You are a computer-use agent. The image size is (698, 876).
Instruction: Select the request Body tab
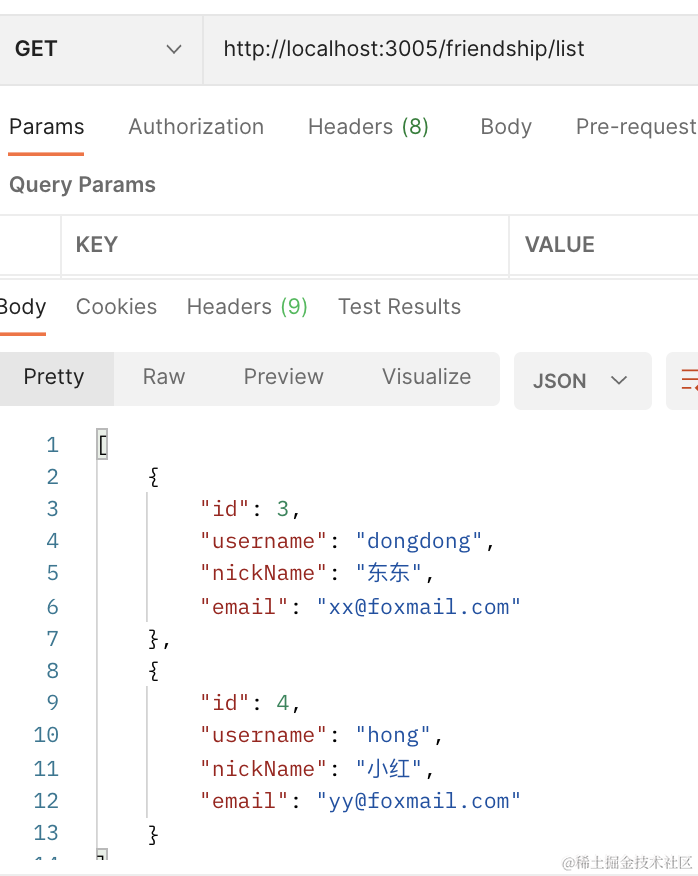(x=505, y=127)
